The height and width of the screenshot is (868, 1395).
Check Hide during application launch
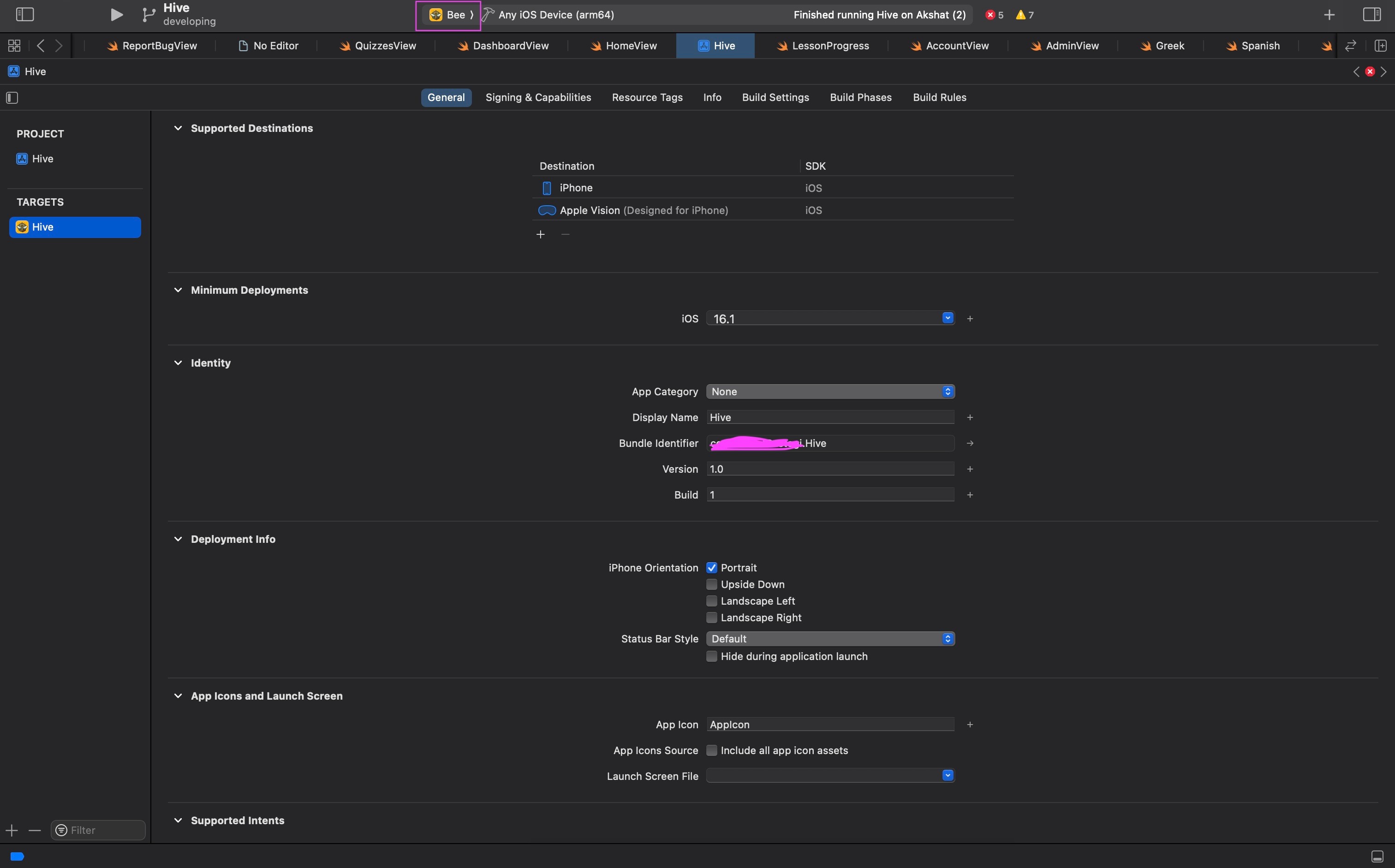[x=711, y=656]
